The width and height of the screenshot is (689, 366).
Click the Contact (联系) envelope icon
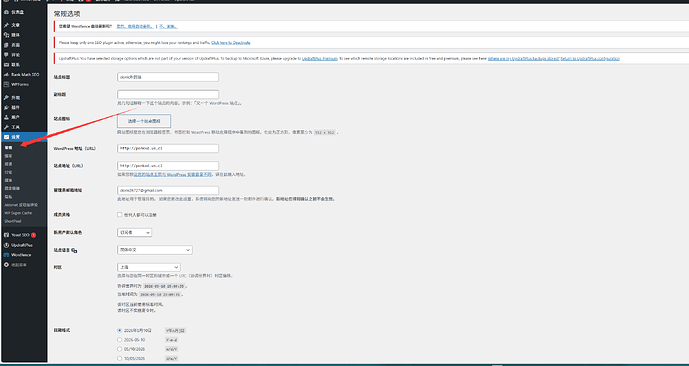pos(6,65)
